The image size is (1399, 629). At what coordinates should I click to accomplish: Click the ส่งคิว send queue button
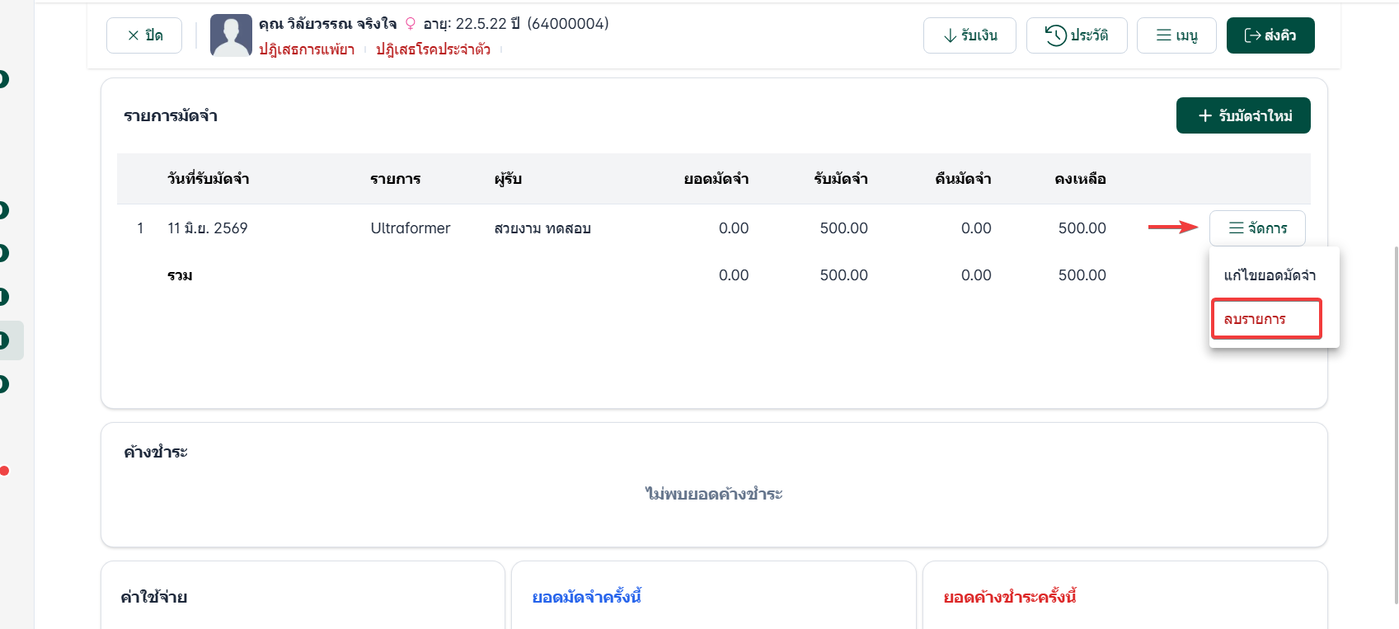tap(1270, 35)
